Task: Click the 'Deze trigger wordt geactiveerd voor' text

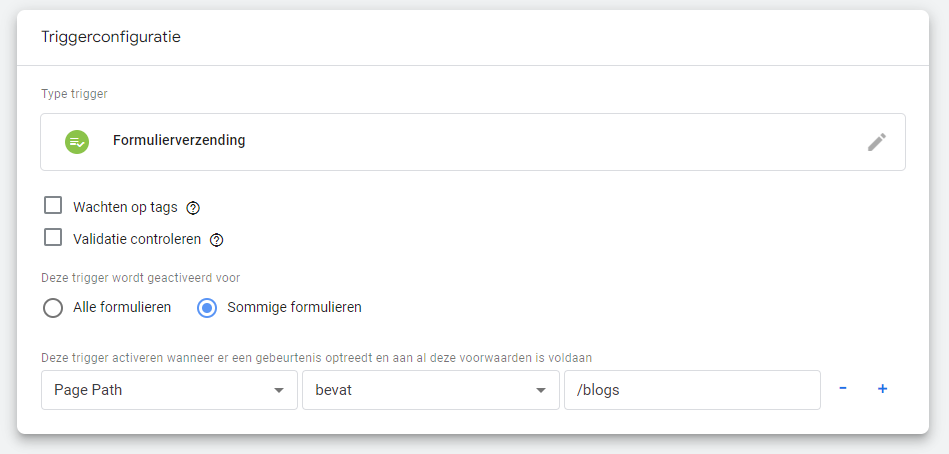Action: [140, 278]
